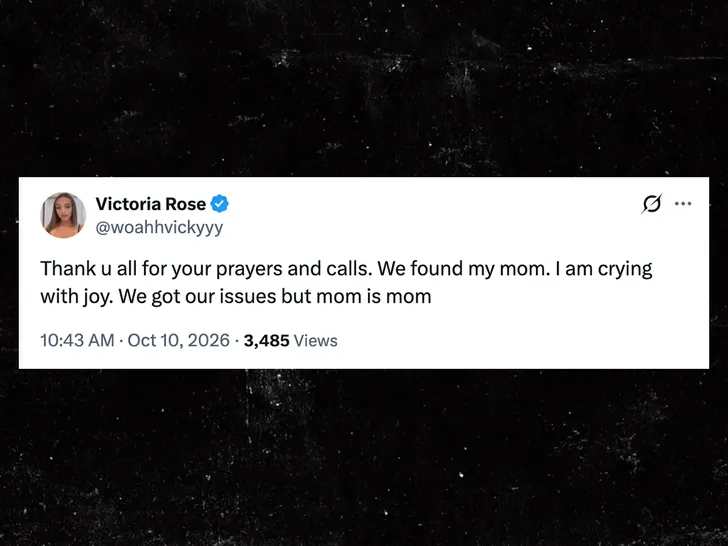The image size is (728, 546).
Task: View Victoria Rose's profile picture
Action: point(63,215)
